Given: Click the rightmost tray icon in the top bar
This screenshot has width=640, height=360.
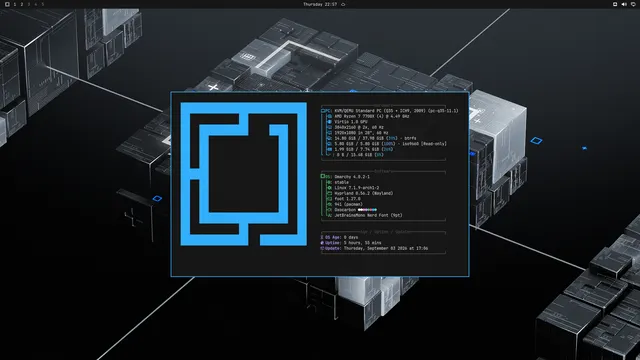Looking at the screenshot, I should click(633, 4).
